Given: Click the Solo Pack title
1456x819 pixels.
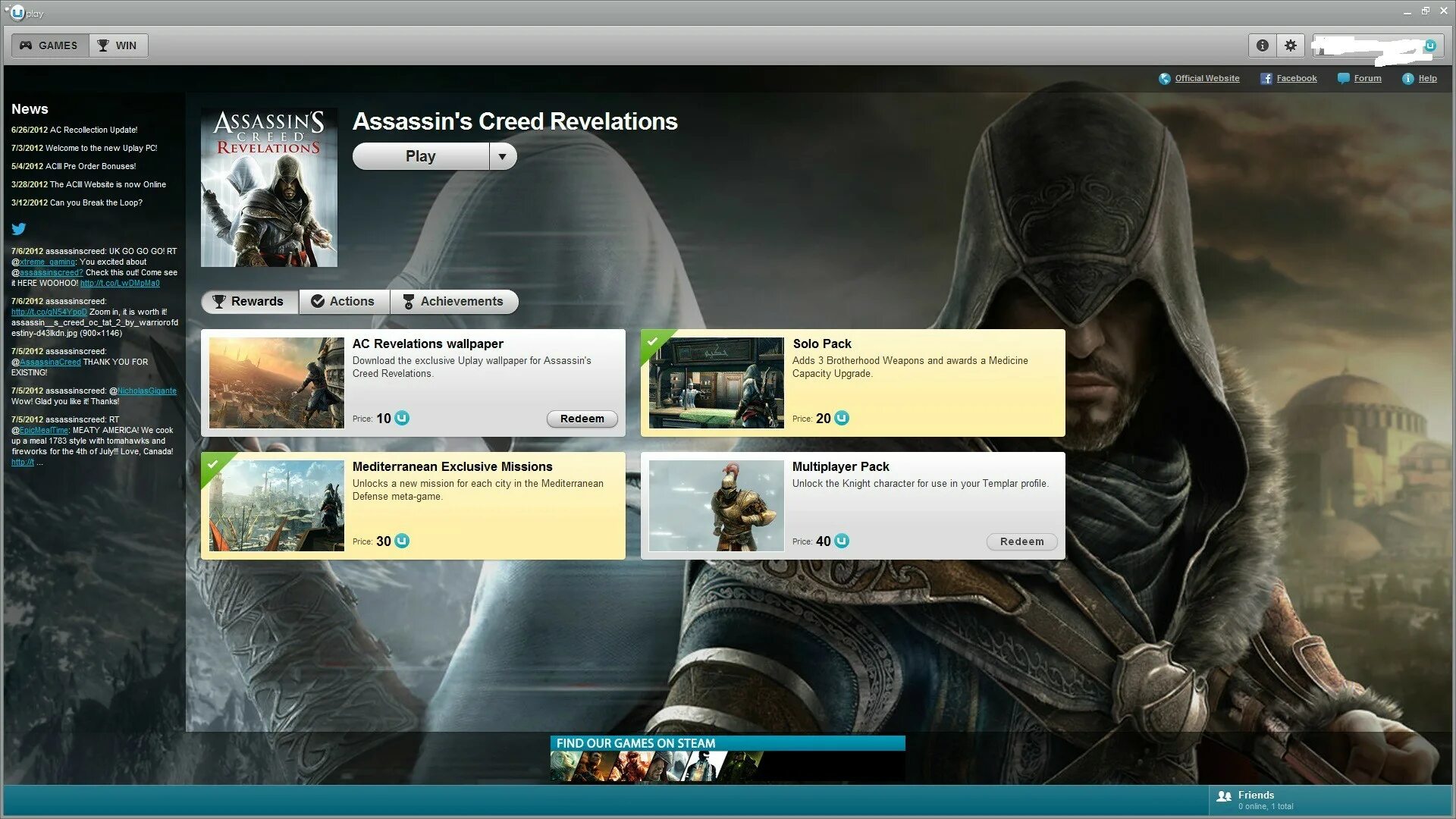Looking at the screenshot, I should 822,344.
